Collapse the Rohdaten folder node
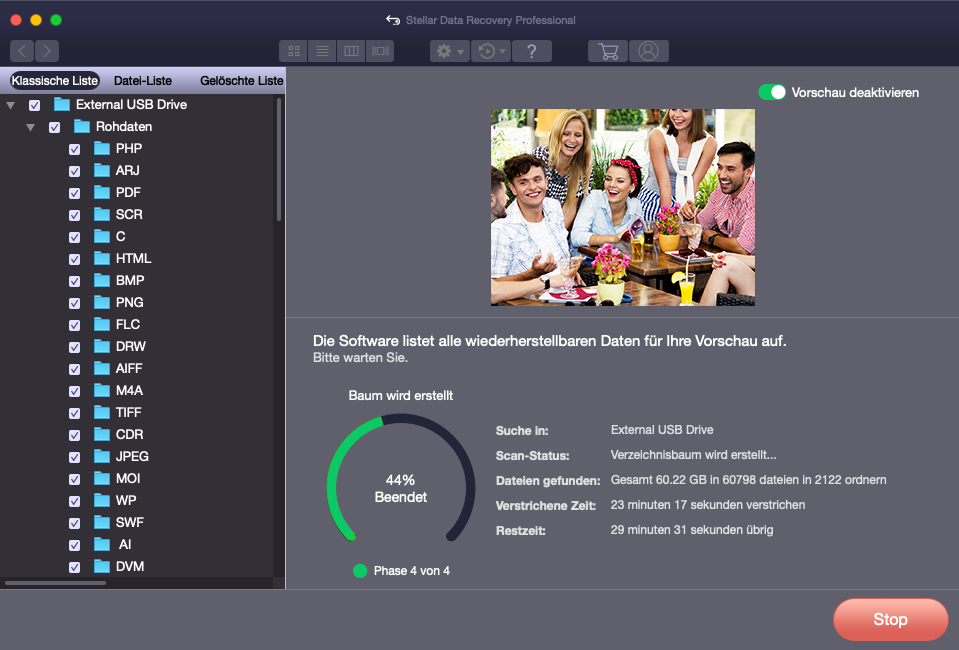959x650 pixels. click(30, 127)
